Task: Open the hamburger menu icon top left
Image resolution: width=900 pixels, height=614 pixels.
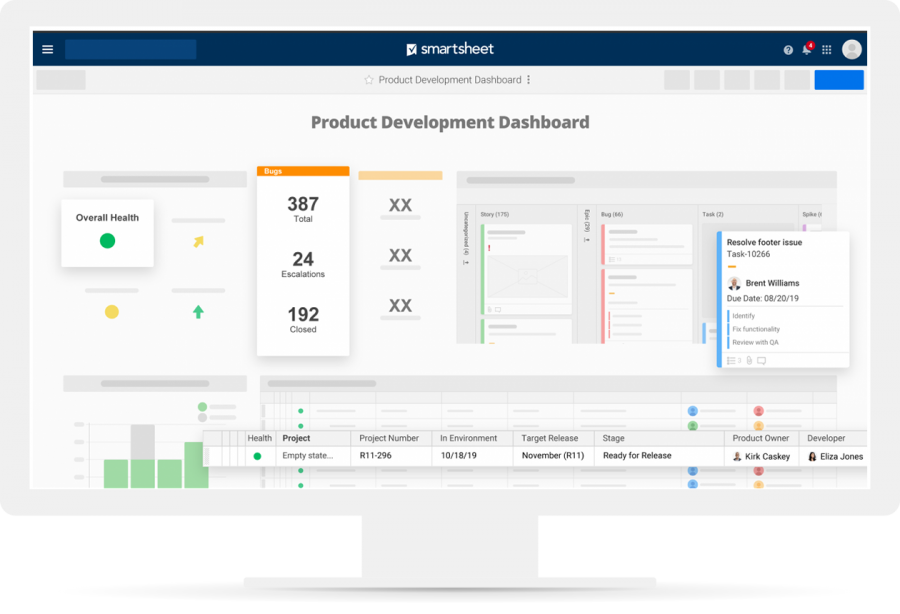Action: [x=47, y=48]
